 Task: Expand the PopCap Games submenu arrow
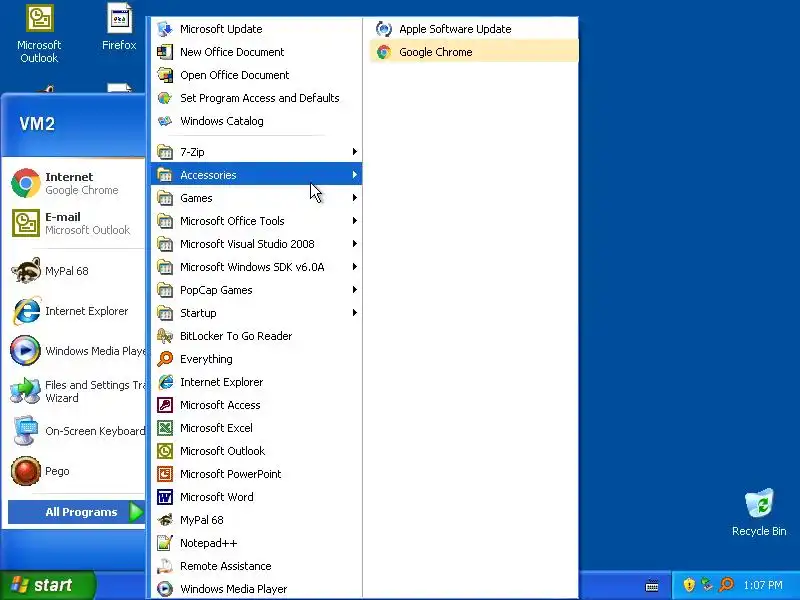point(355,289)
